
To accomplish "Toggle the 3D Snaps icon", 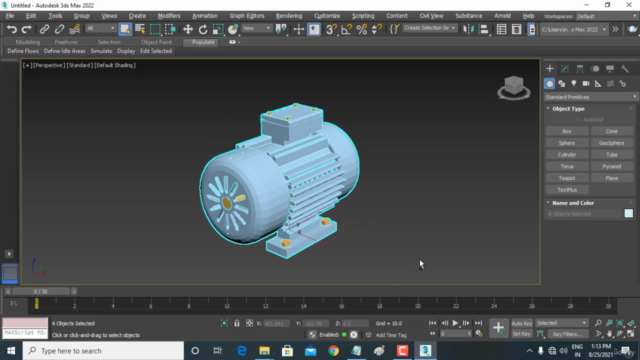I will (331, 29).
